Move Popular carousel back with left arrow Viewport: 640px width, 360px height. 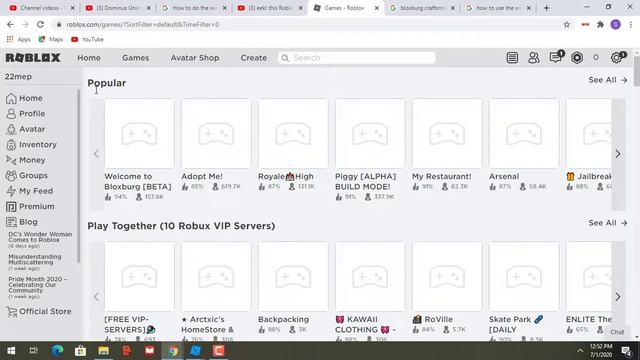coord(96,154)
